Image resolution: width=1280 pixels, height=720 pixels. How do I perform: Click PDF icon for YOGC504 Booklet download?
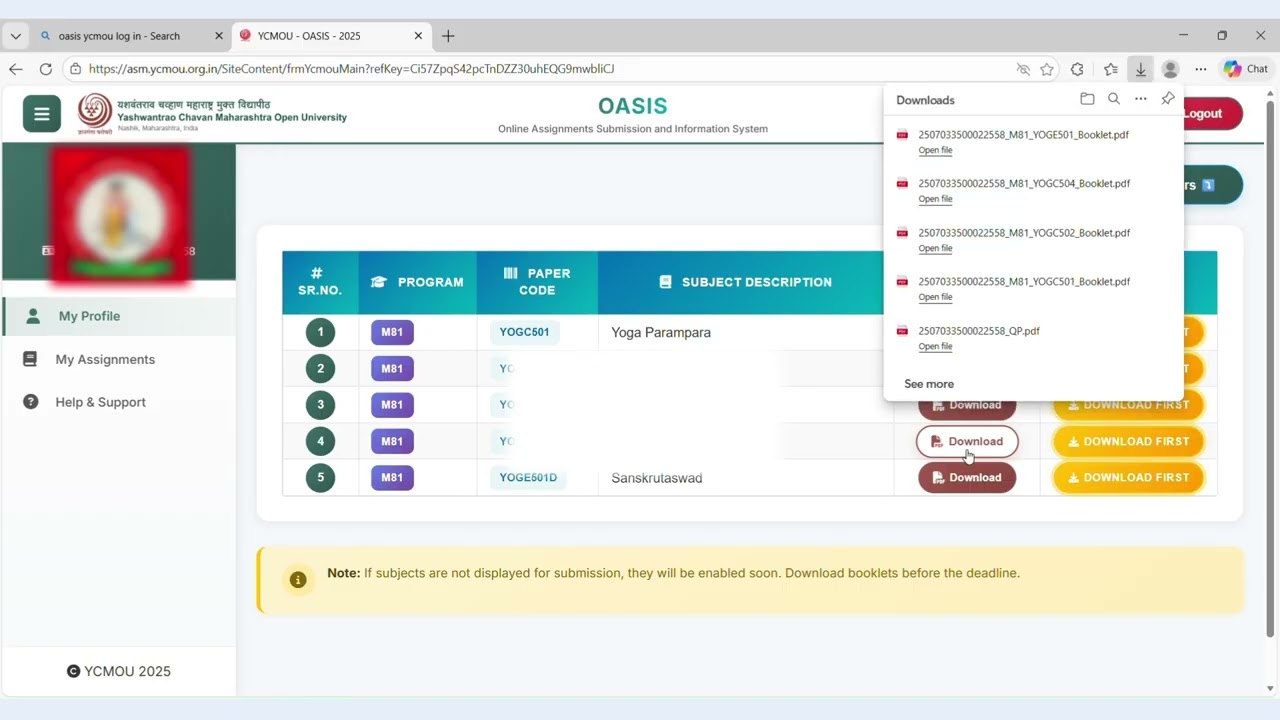902,184
